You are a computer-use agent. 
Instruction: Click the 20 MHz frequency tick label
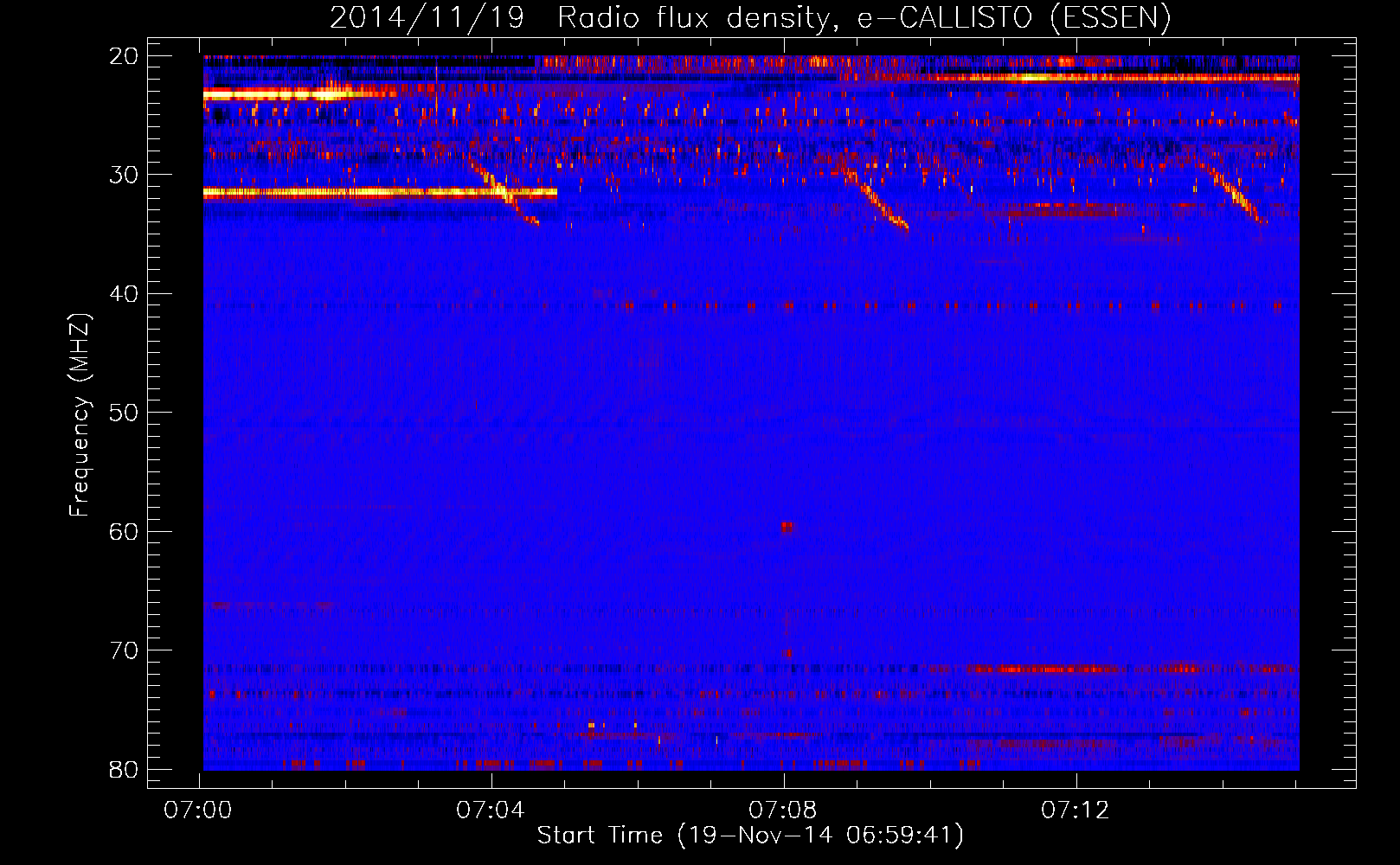pos(124,55)
